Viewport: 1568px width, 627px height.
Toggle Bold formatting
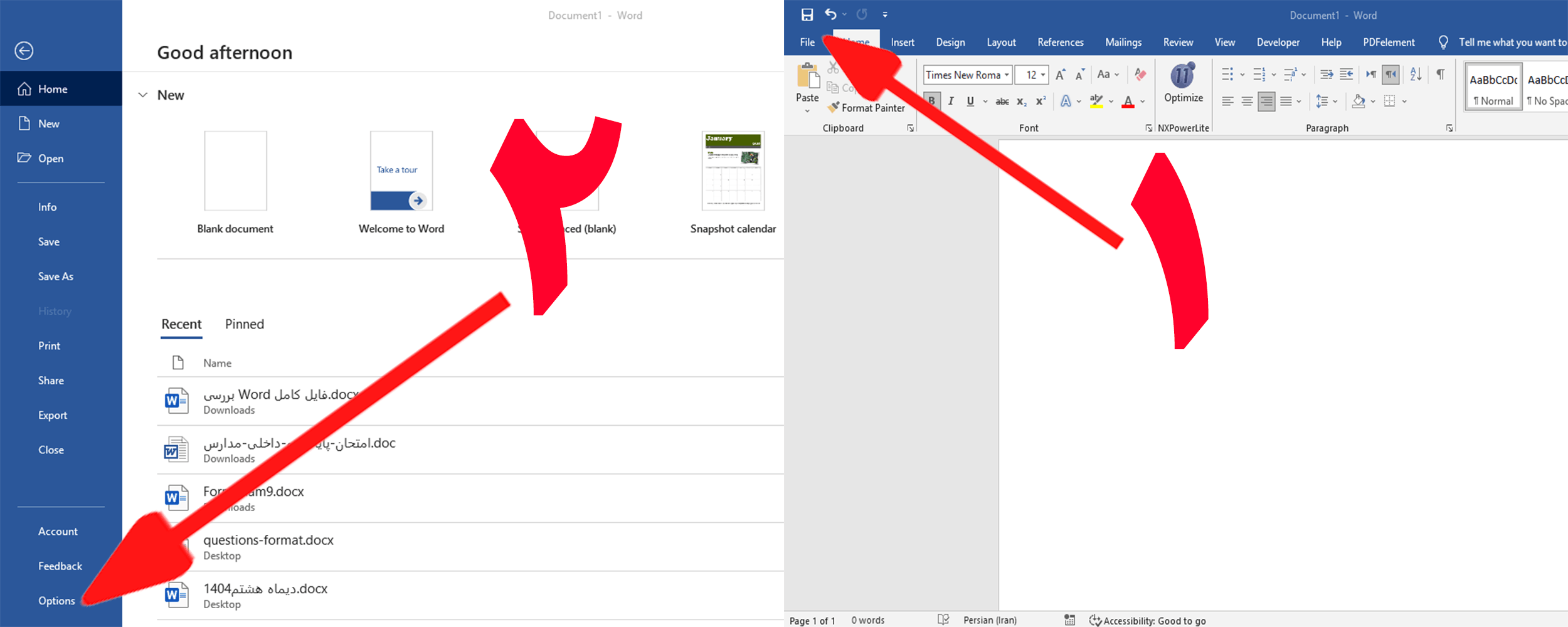932,101
